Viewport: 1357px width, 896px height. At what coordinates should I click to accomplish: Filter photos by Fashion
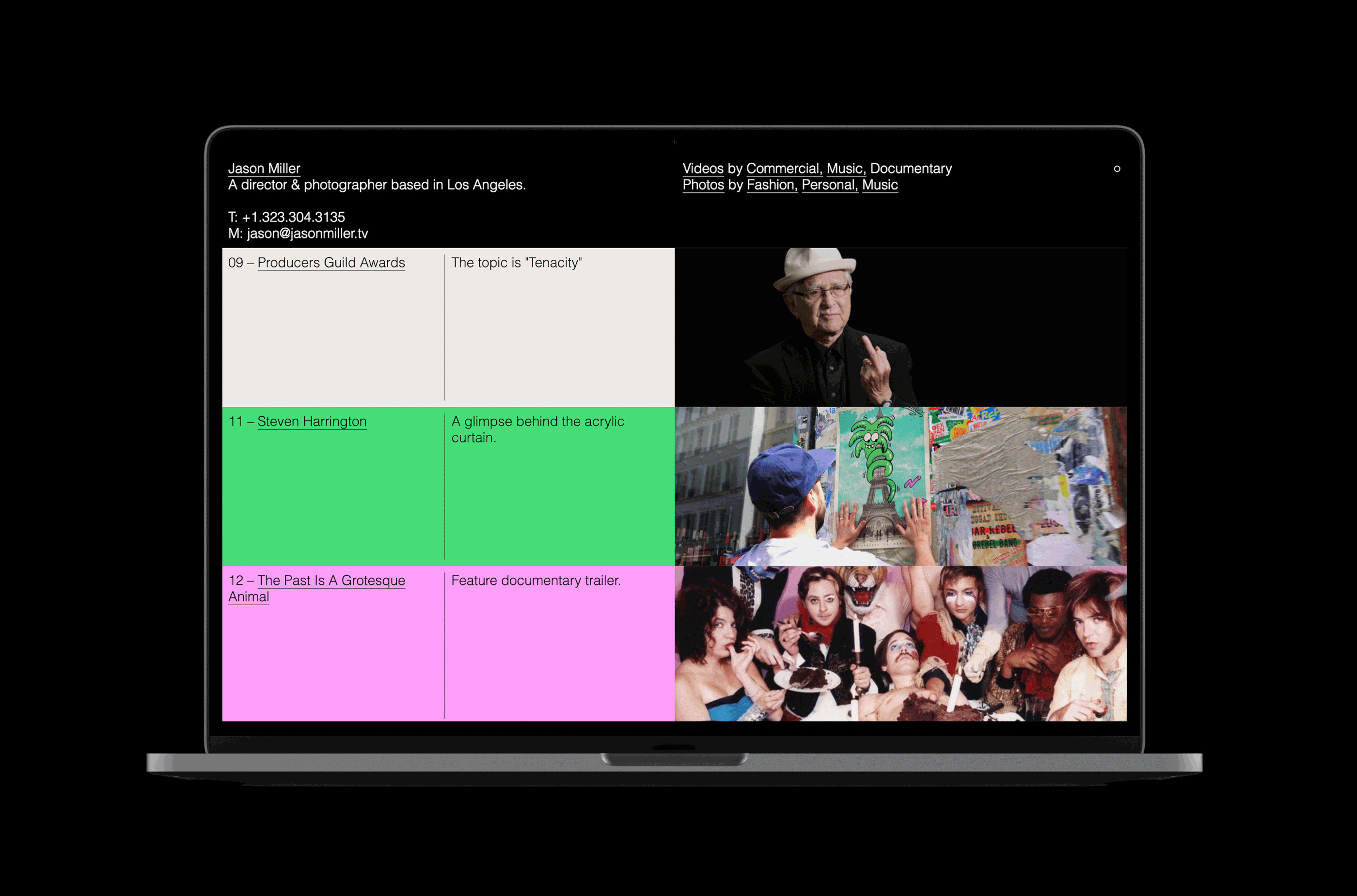click(x=771, y=185)
